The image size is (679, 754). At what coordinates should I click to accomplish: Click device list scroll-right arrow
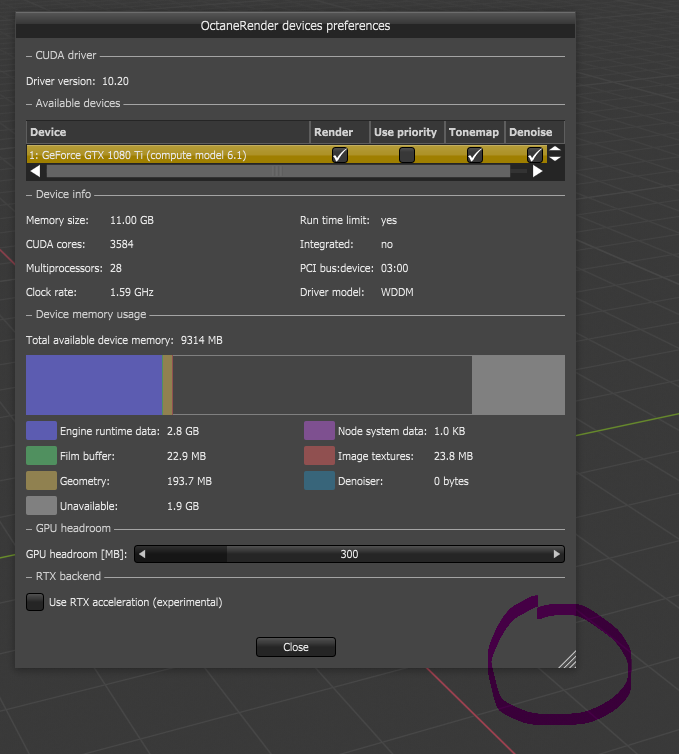[538, 171]
